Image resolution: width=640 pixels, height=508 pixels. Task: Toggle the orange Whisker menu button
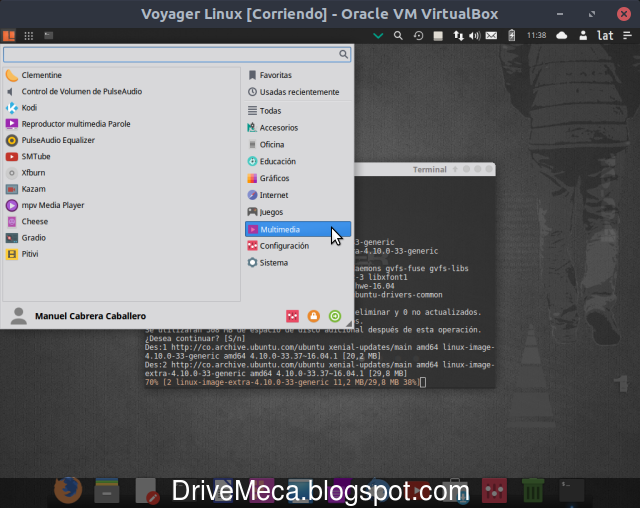(9, 35)
